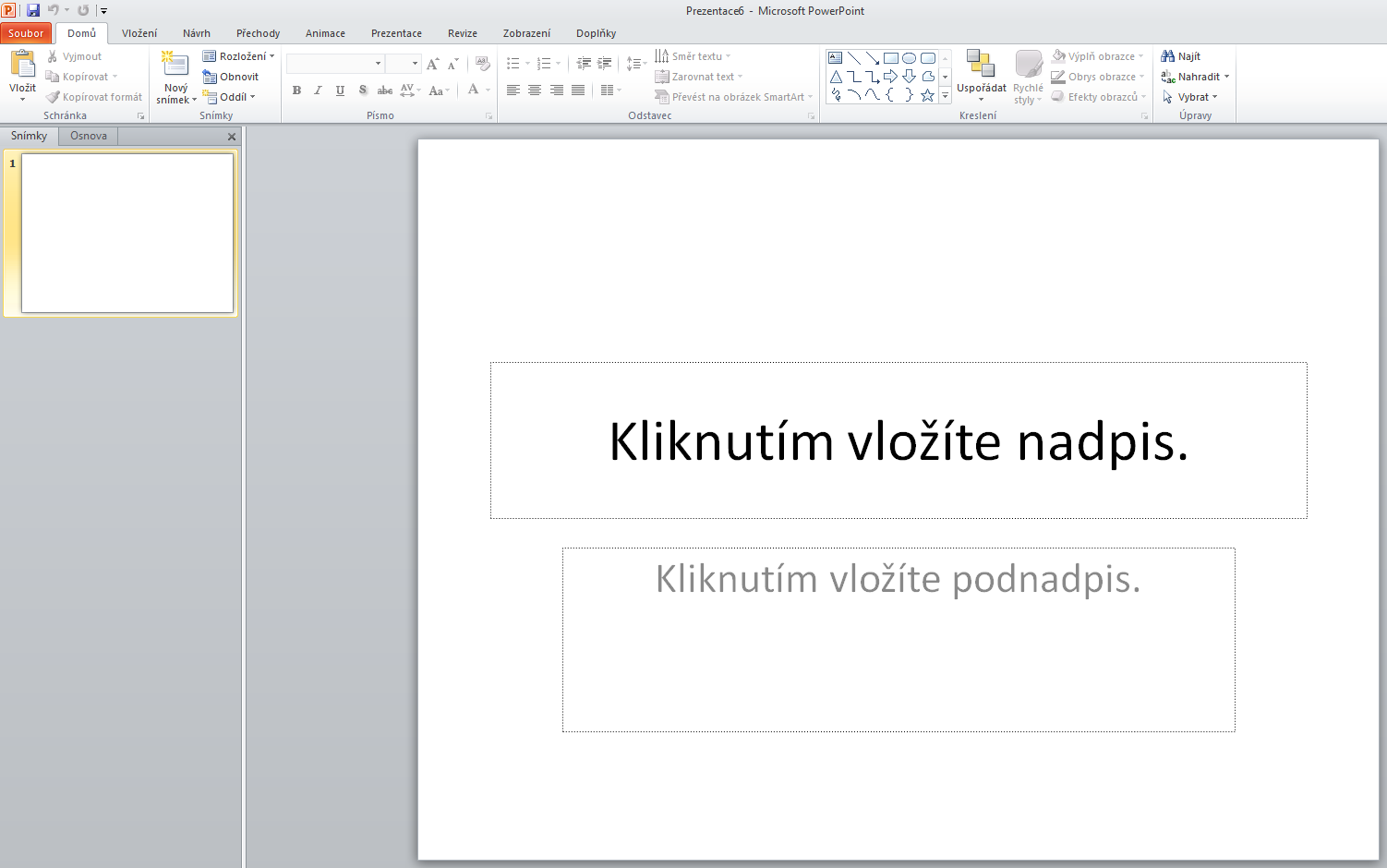Switch to the Vložení ribbon tab

click(x=139, y=33)
